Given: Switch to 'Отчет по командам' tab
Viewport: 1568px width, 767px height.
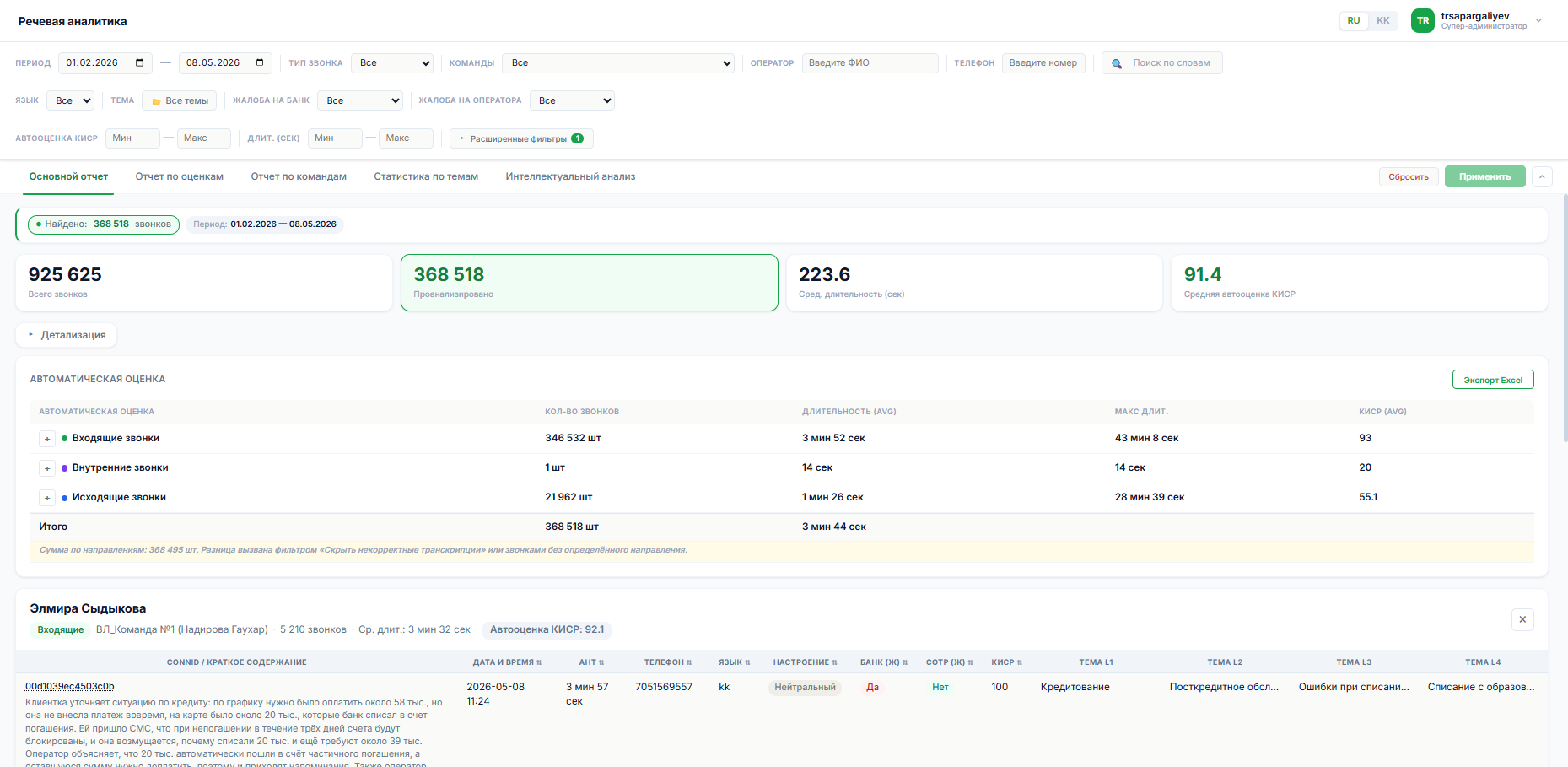Looking at the screenshot, I should [x=299, y=176].
